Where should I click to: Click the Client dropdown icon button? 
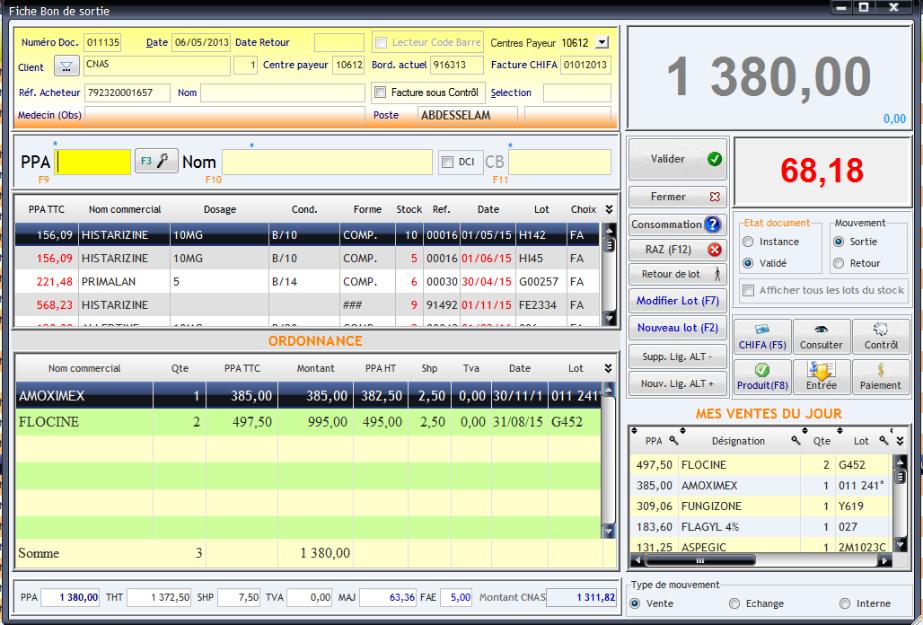click(65, 66)
